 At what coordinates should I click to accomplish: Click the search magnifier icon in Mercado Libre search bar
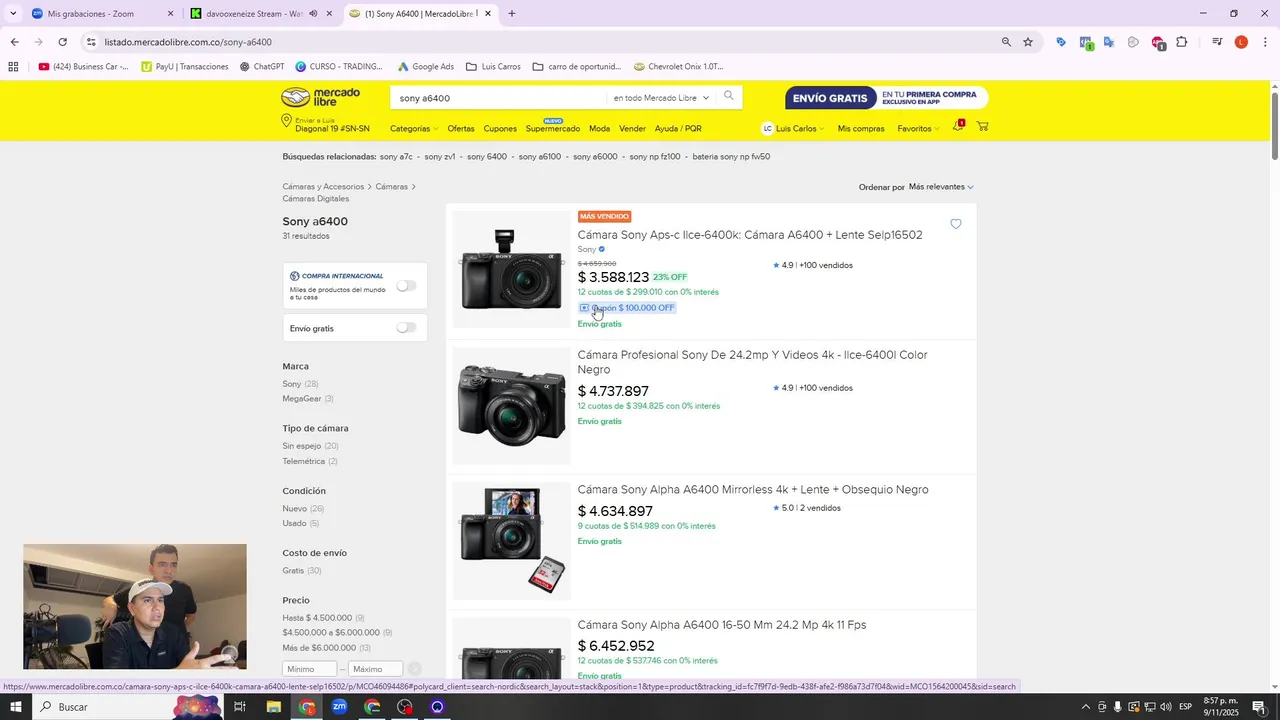pos(729,96)
